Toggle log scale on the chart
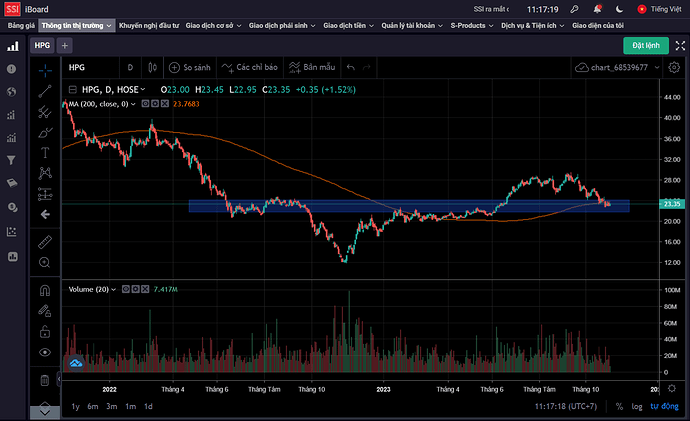690x421 pixels. pyautogui.click(x=635, y=406)
